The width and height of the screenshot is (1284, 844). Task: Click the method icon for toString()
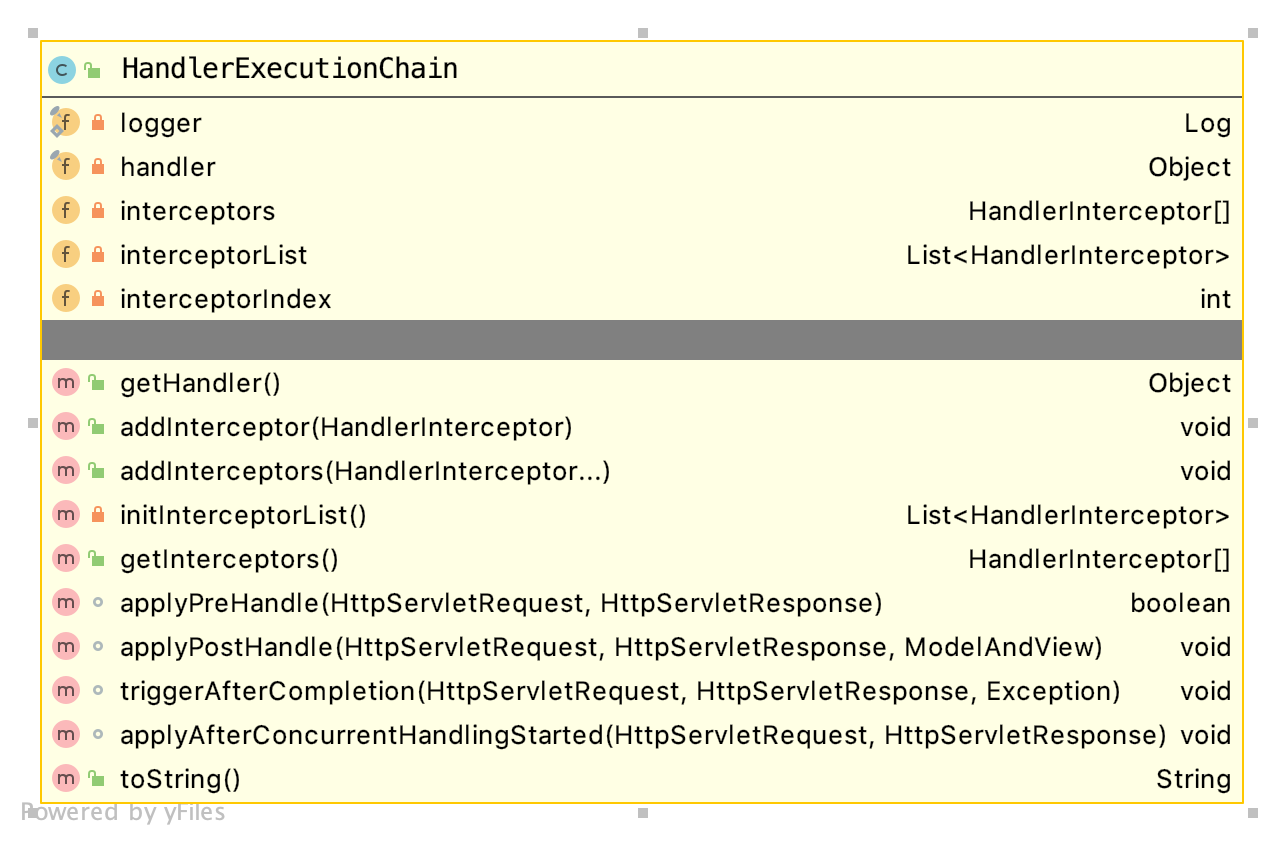[x=65, y=779]
